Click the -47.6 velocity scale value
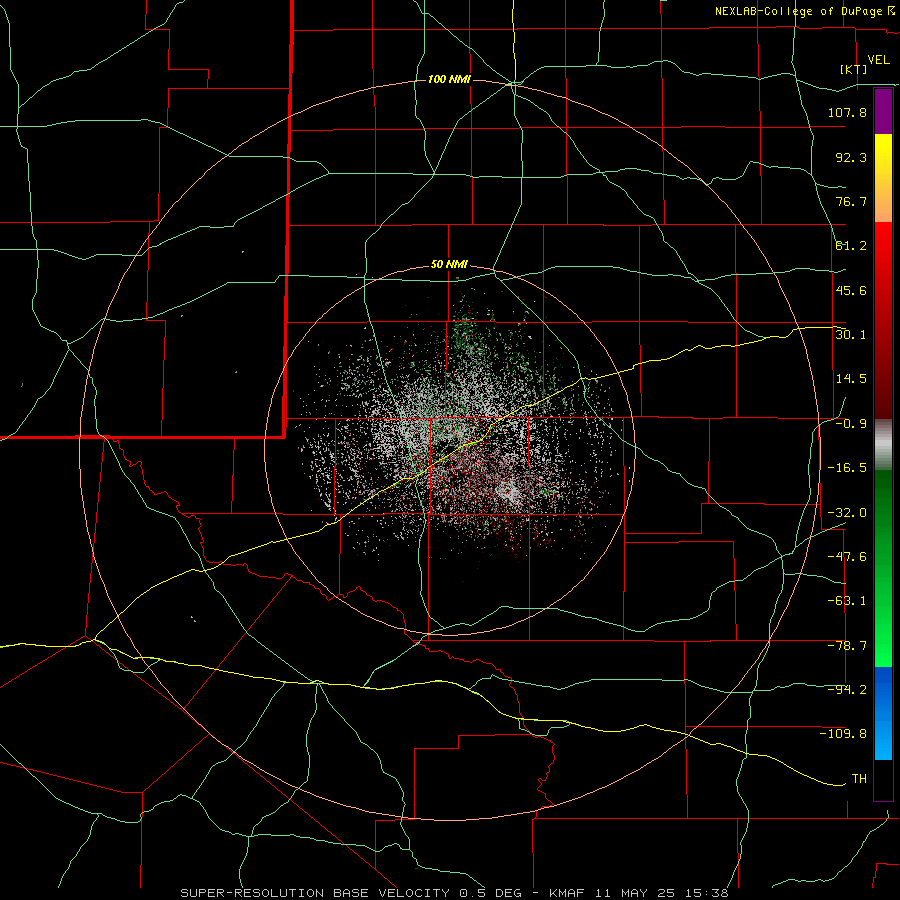Screen dimensions: 900x900 pyautogui.click(x=847, y=557)
